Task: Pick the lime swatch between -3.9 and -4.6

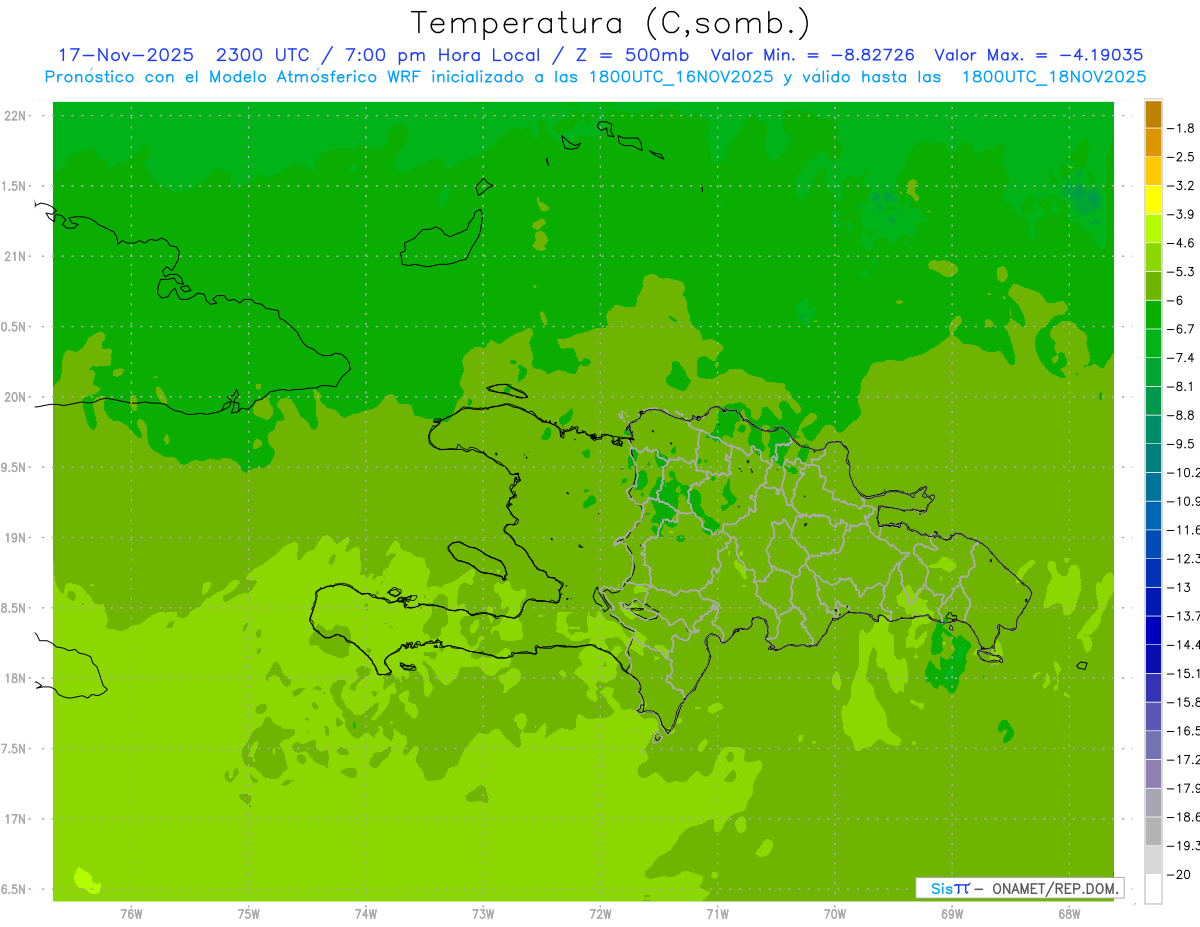Action: (1154, 228)
